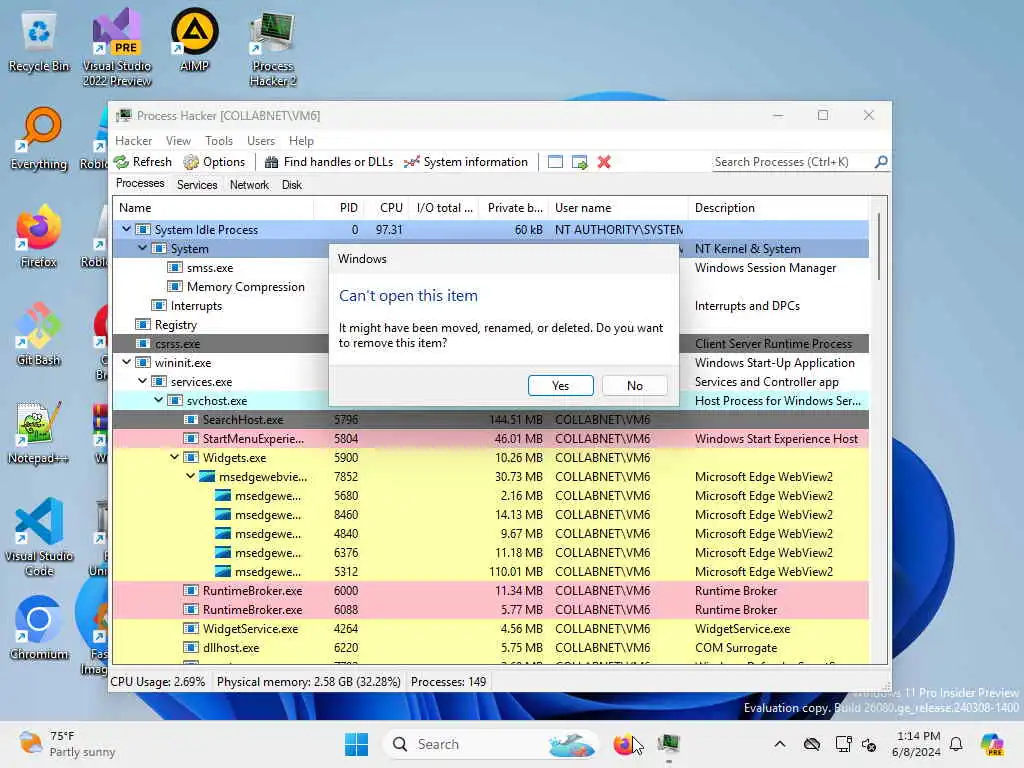Sort by the Name column header
1024x768 pixels.
(214, 208)
